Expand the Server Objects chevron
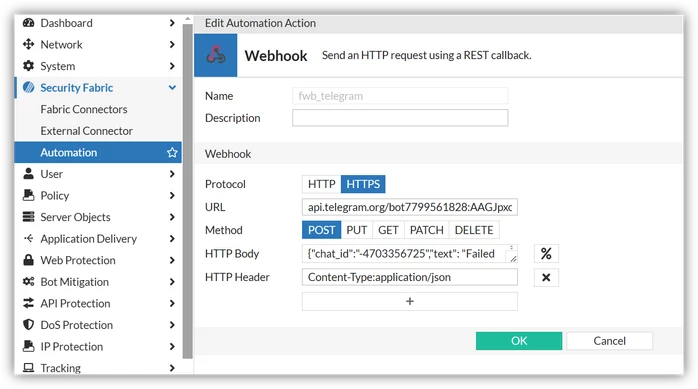 172,217
